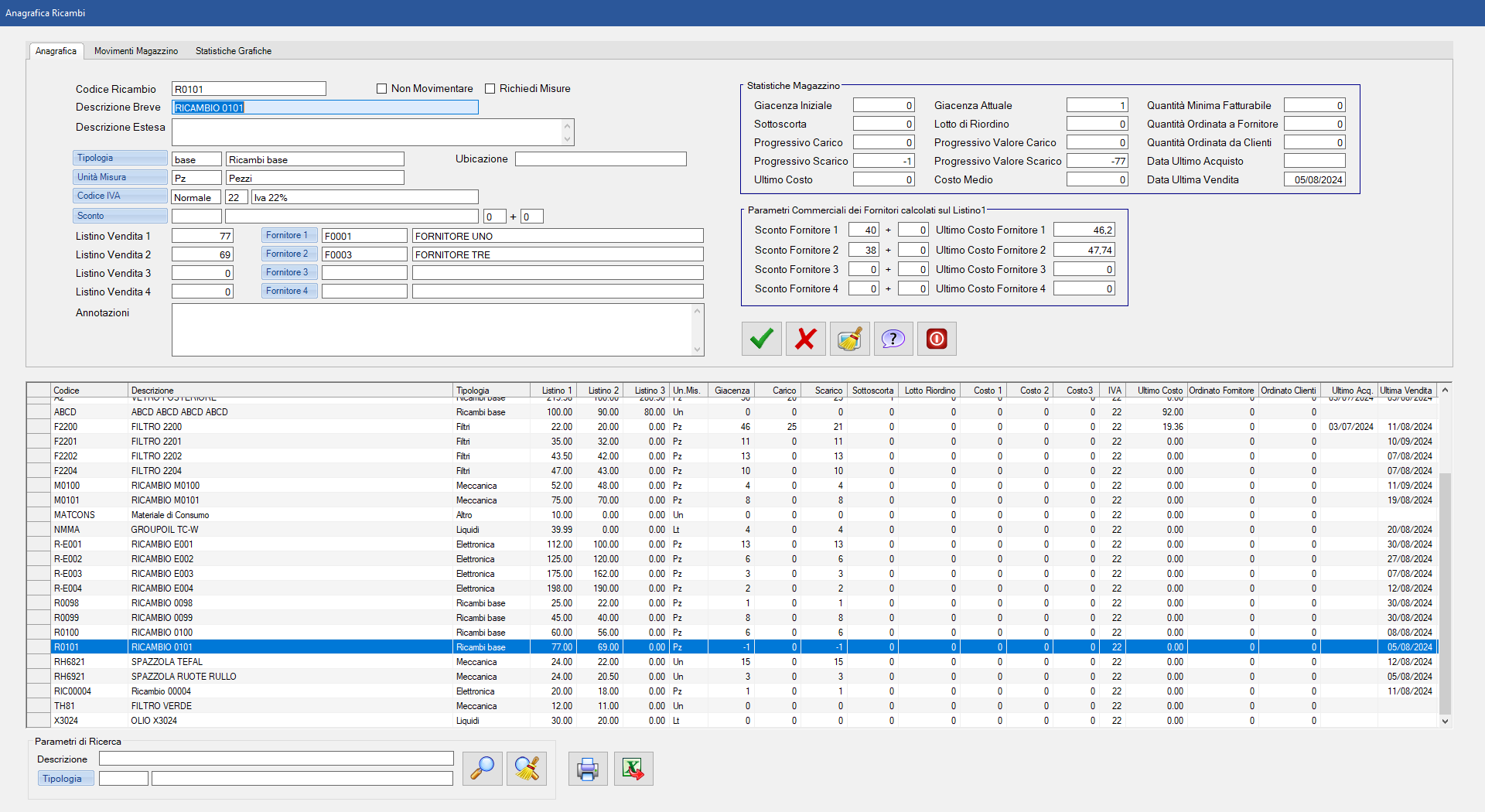The image size is (1485, 812).
Task: Click the red X cancel icon
Action: click(805, 339)
